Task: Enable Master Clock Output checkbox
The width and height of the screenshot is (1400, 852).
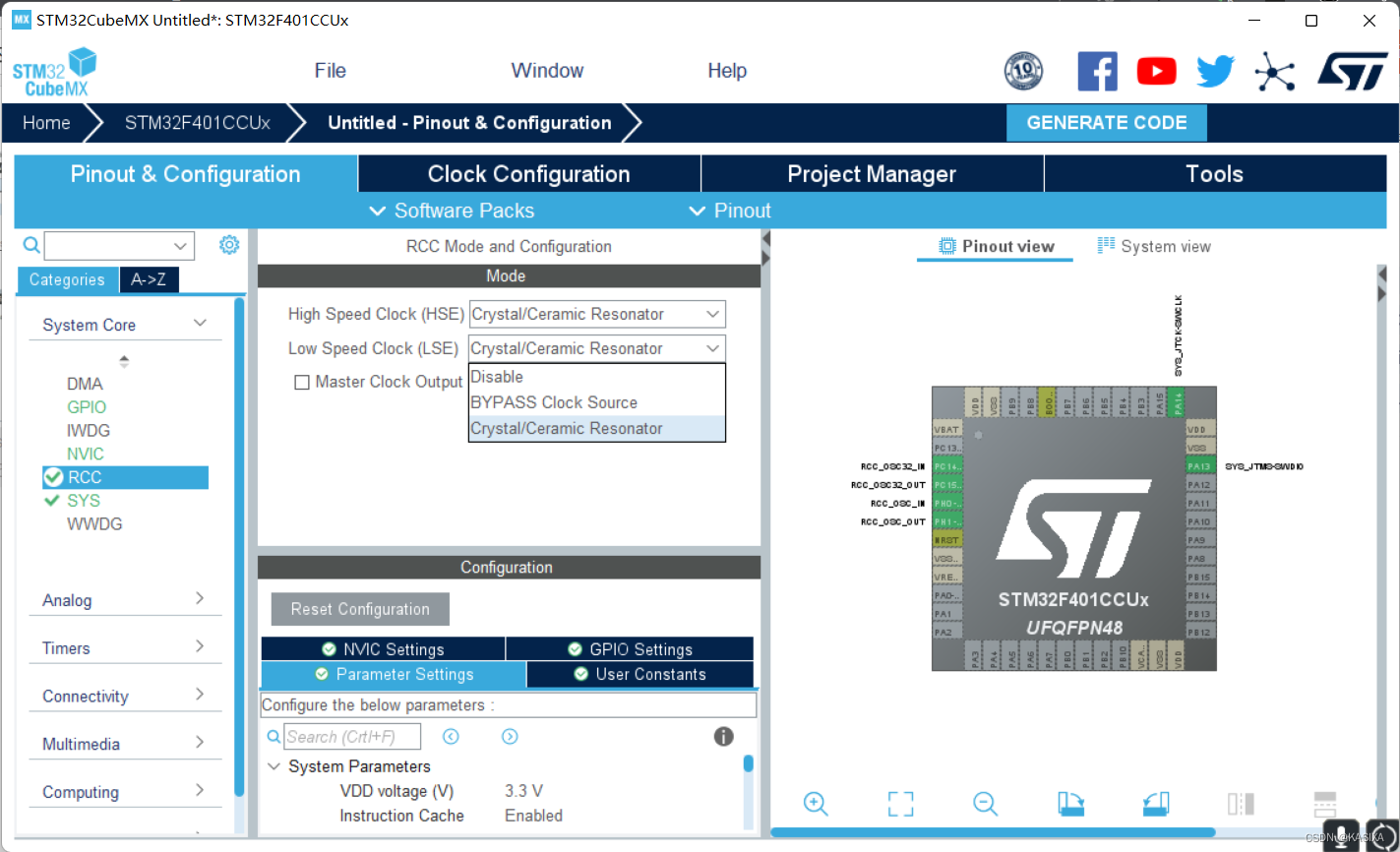Action: click(302, 382)
